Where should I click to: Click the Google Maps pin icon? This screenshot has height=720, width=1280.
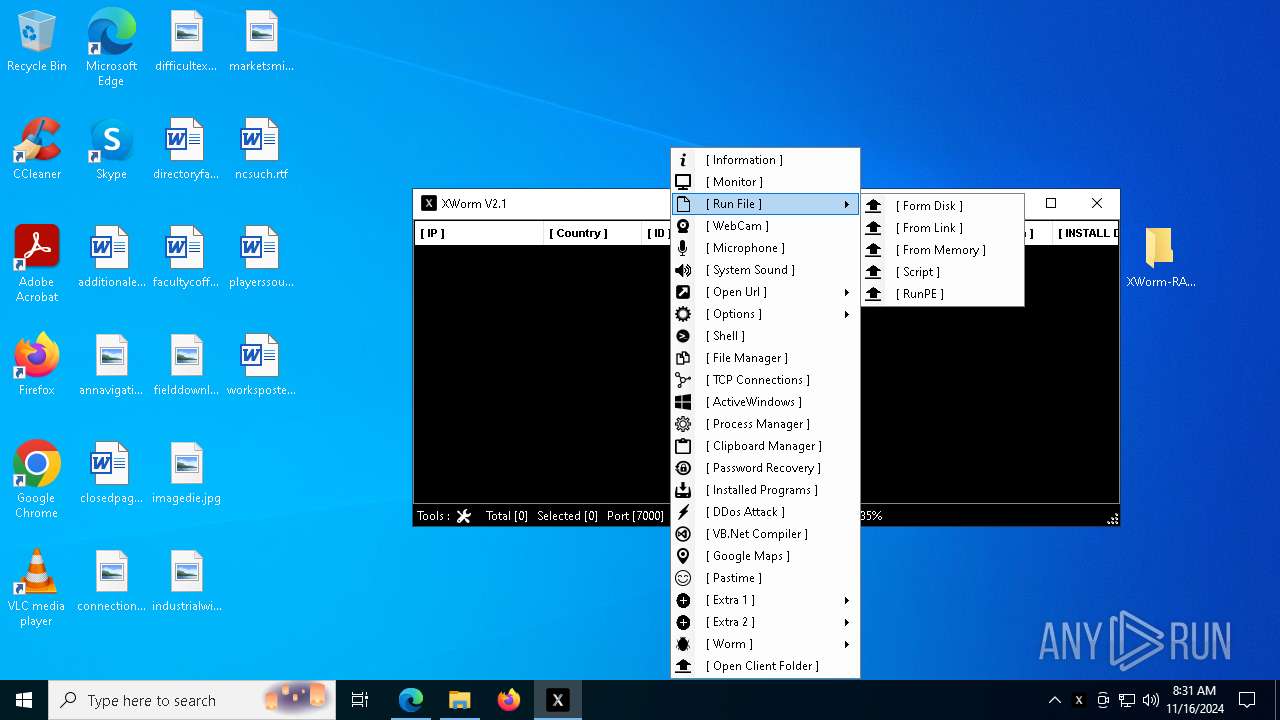683,556
